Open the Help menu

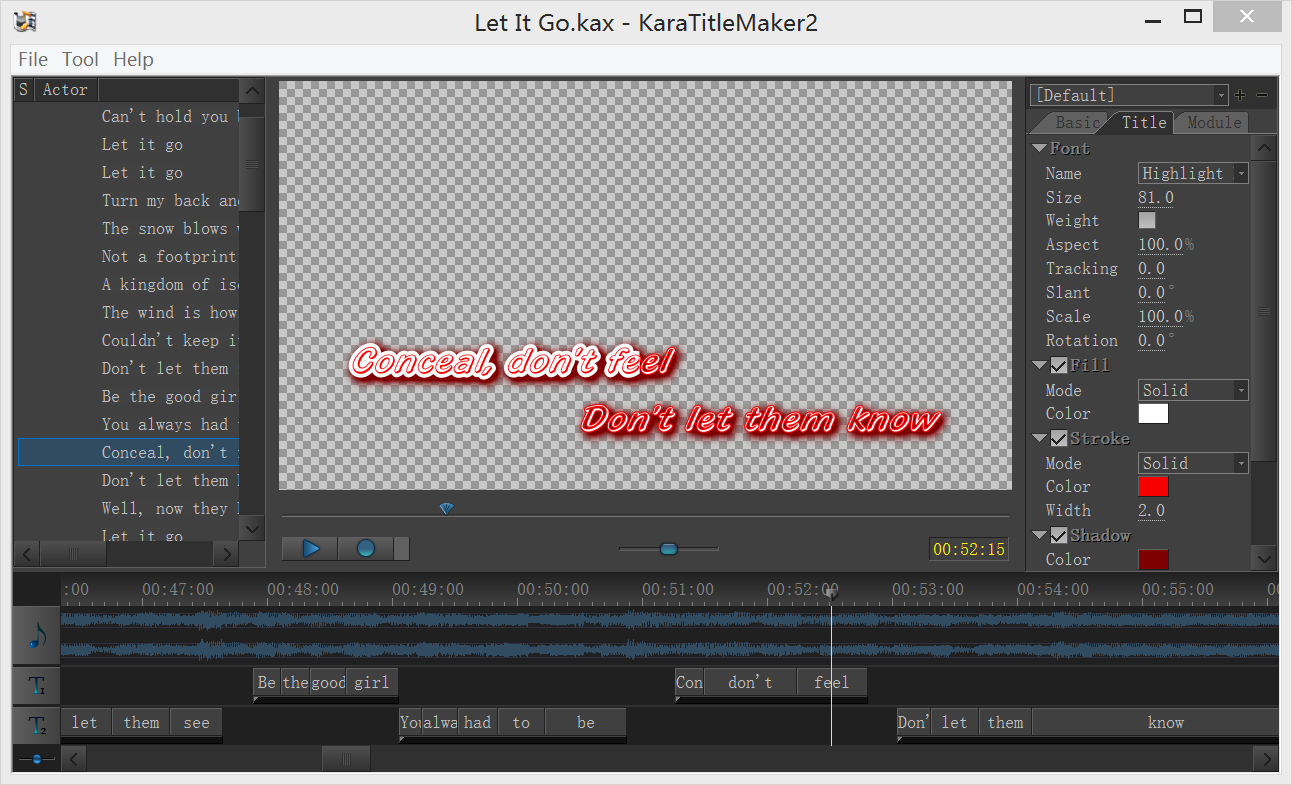click(133, 59)
